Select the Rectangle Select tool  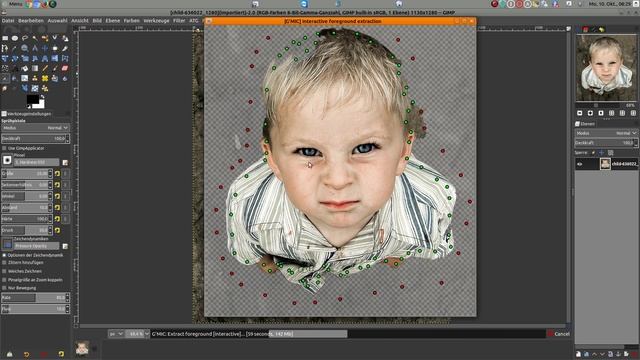coord(5,38)
